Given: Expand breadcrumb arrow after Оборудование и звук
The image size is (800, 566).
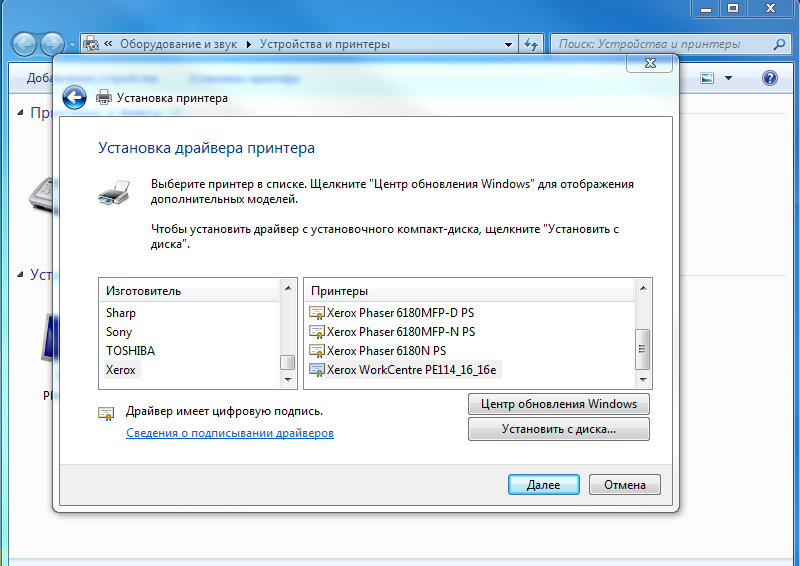Looking at the screenshot, I should pyautogui.click(x=248, y=44).
